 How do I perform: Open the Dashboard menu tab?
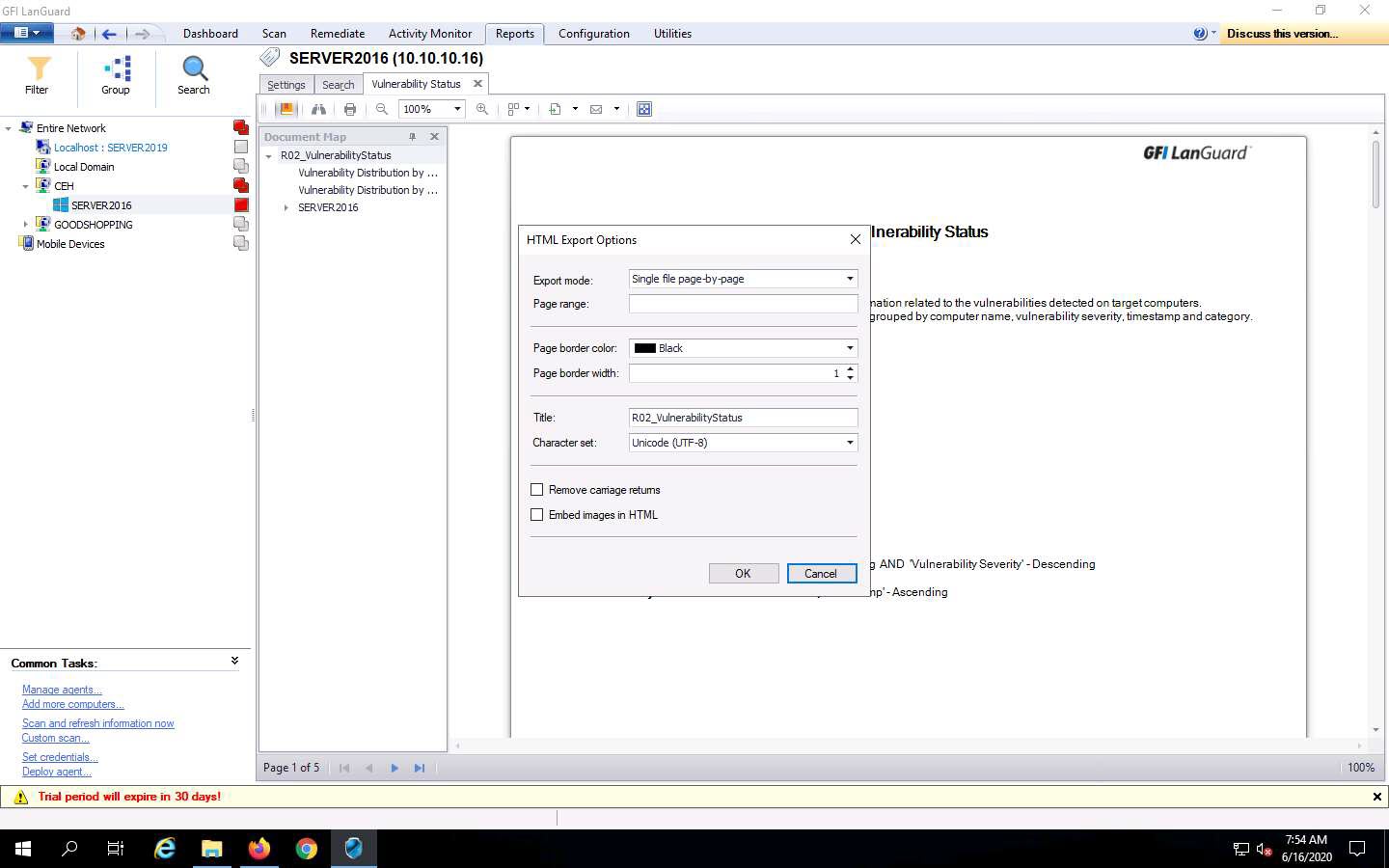(x=210, y=34)
